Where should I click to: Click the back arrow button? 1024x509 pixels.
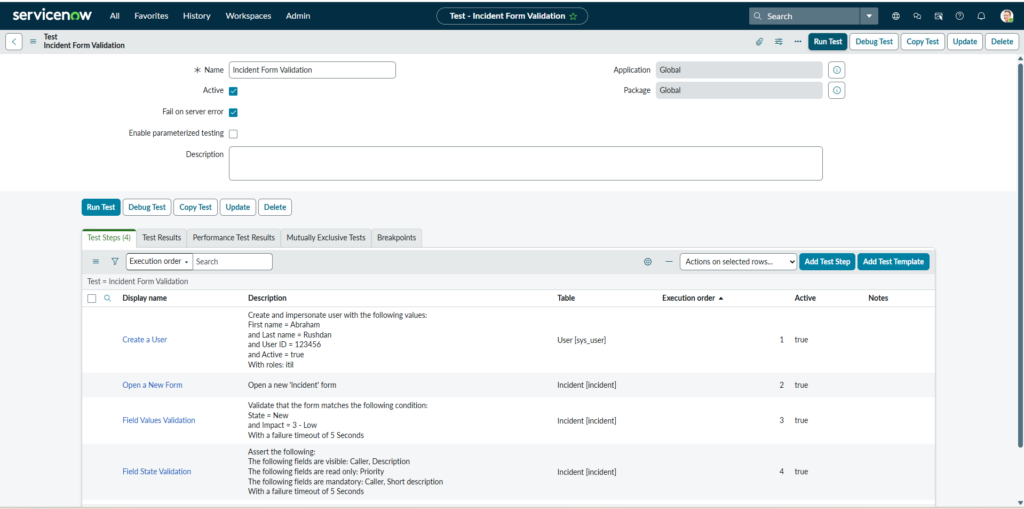pos(14,42)
